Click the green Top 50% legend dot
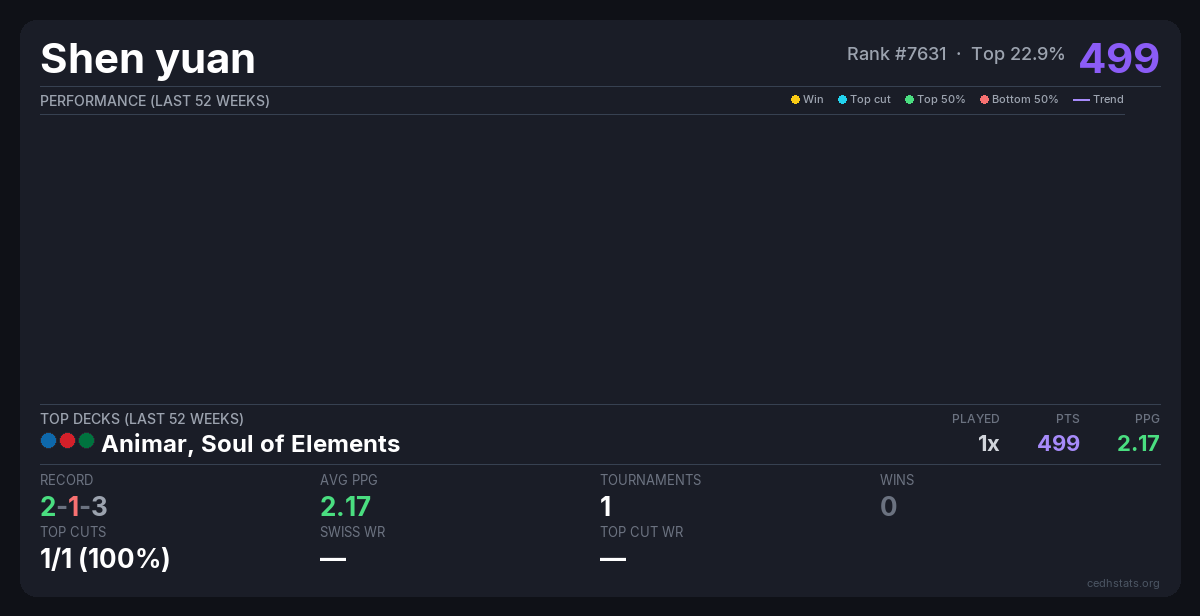 tap(909, 100)
